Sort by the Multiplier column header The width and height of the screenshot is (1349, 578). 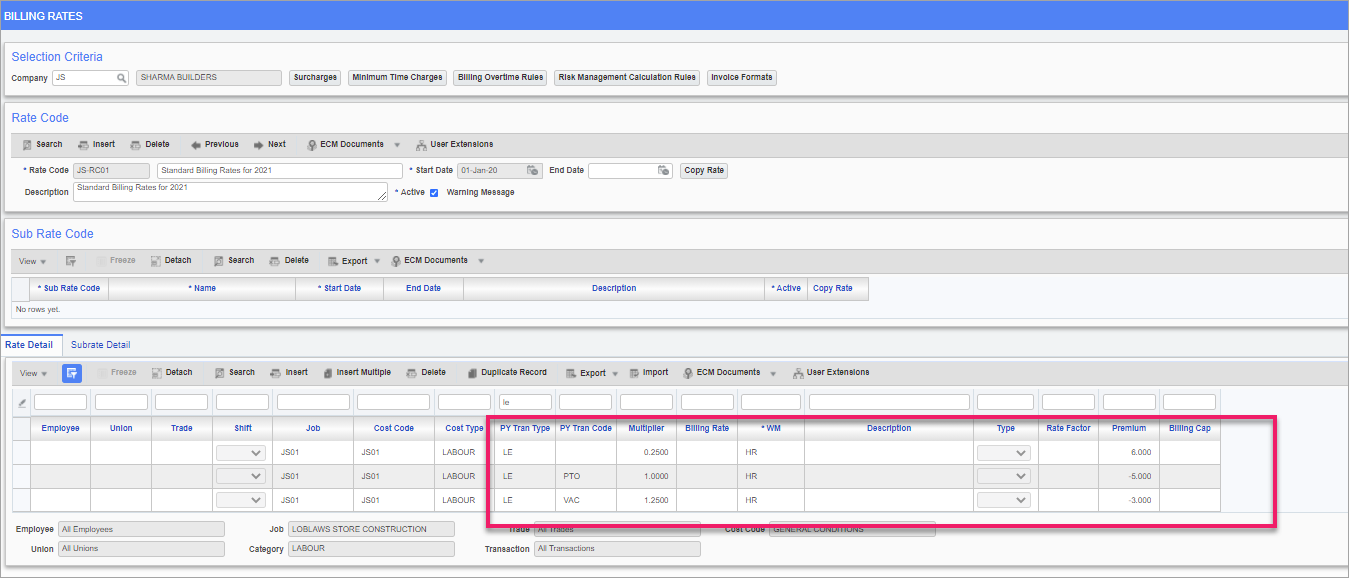(646, 428)
